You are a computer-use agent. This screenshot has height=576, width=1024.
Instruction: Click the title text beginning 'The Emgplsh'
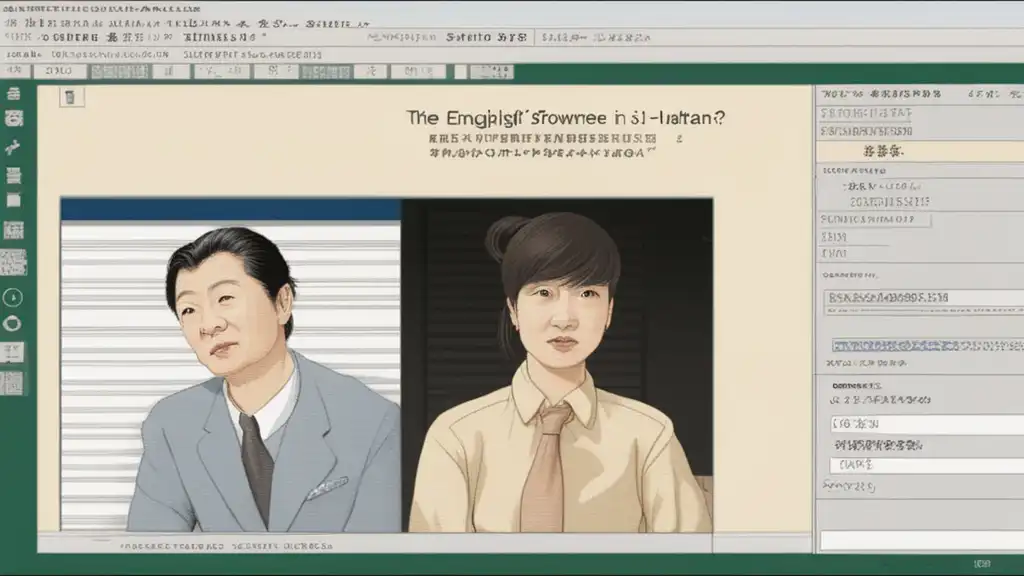coord(565,117)
